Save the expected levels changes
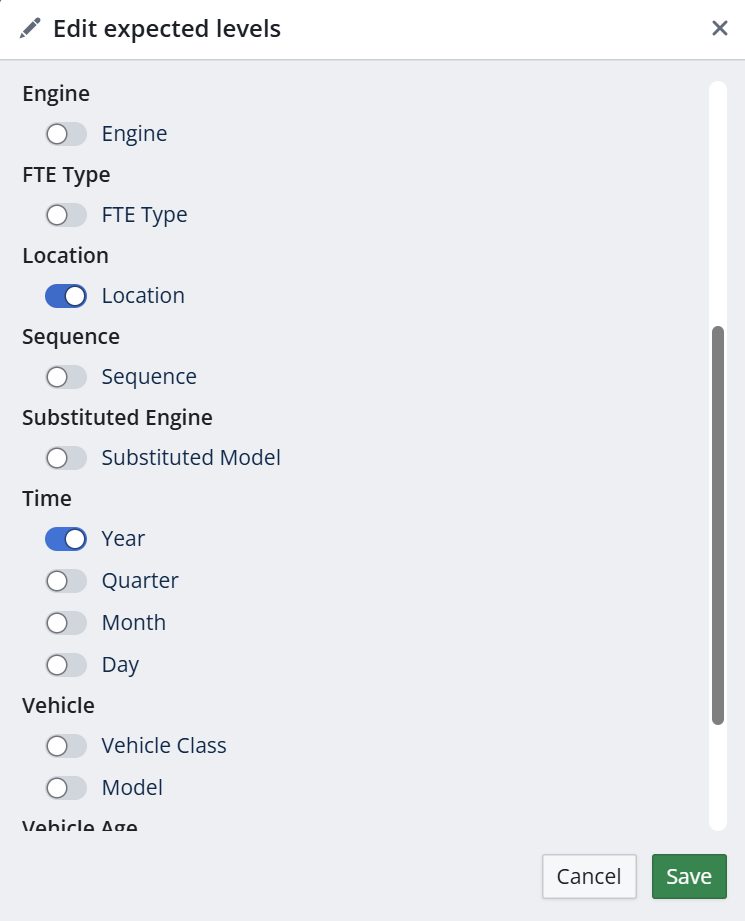The width and height of the screenshot is (745, 921). [x=689, y=876]
